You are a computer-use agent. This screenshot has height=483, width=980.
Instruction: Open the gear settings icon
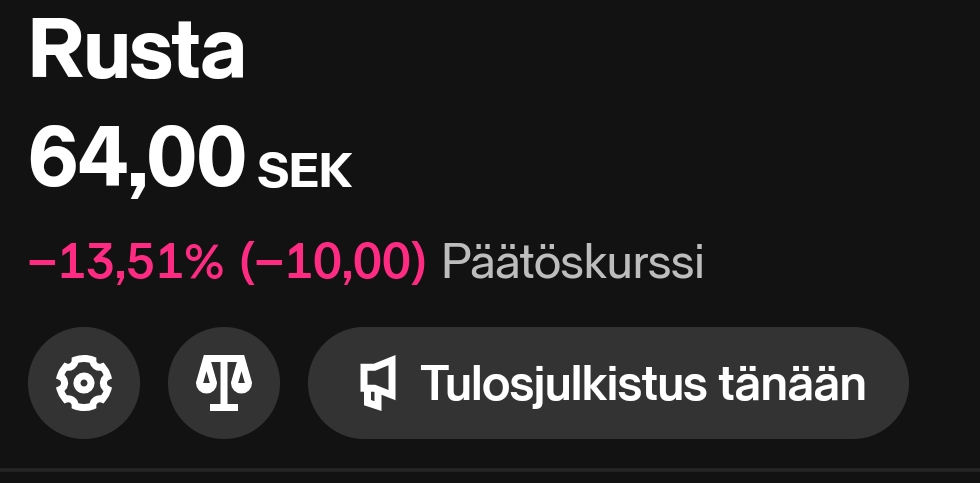(x=84, y=383)
